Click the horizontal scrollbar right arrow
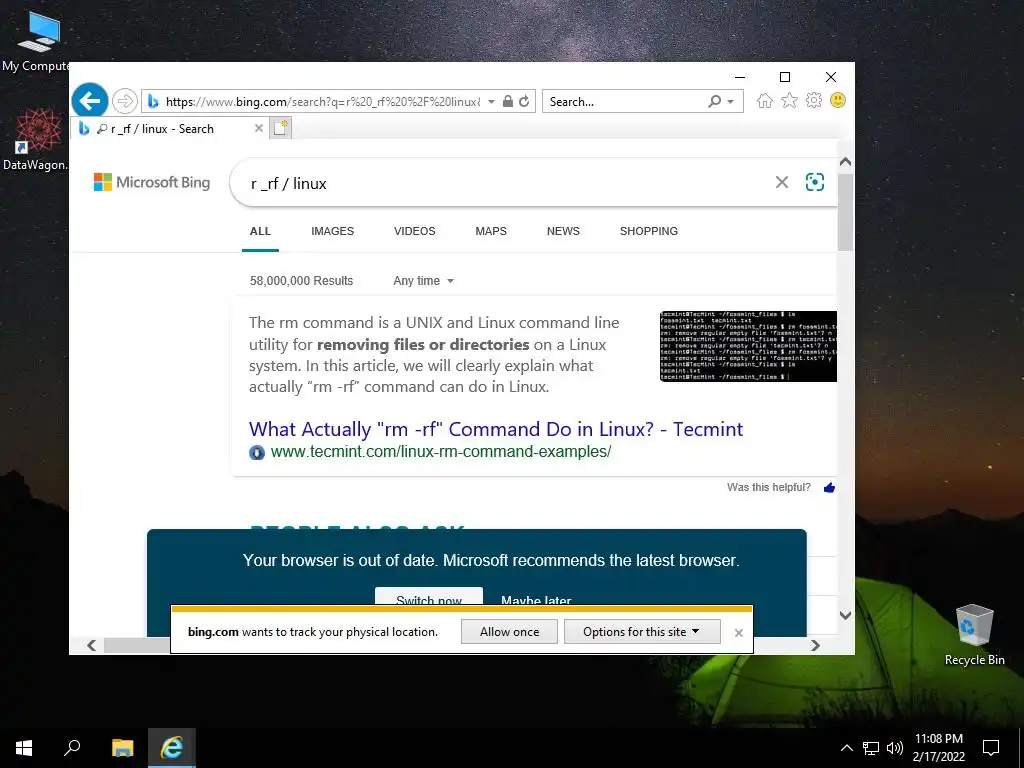 point(815,645)
